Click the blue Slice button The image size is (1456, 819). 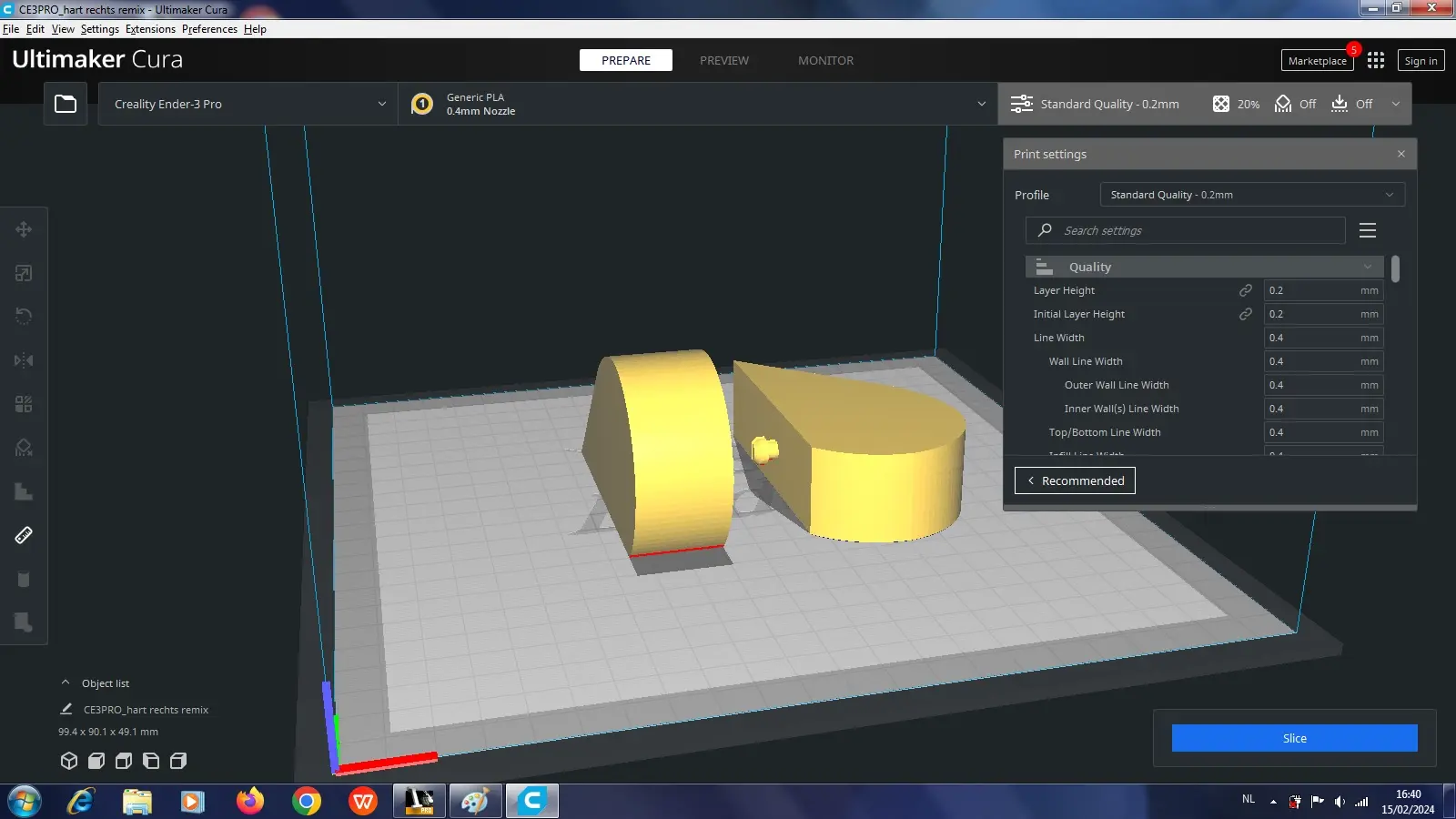point(1294,738)
